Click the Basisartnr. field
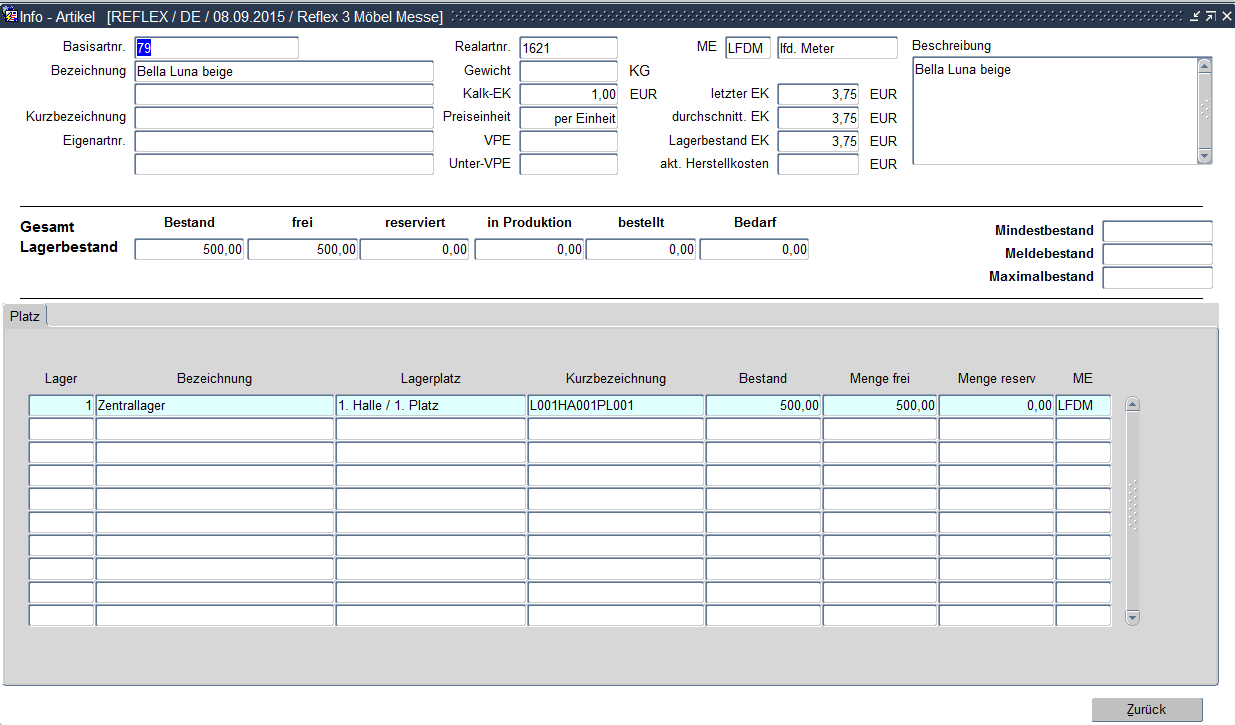The image size is (1235, 725). [x=216, y=48]
